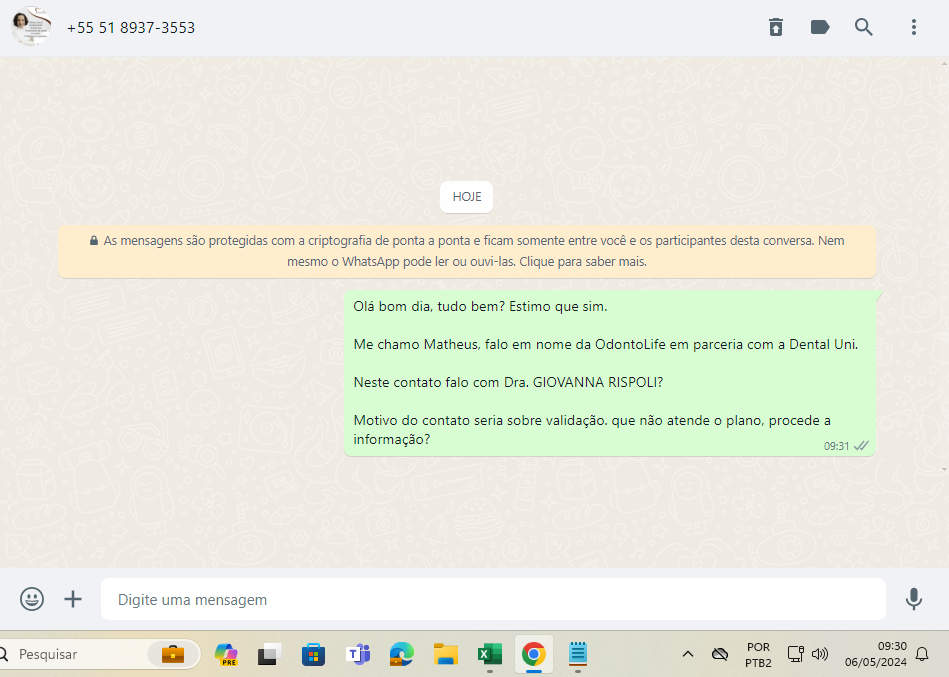The height and width of the screenshot is (677, 949).
Task: Open Microsoft Teams from the taskbar
Action: click(x=357, y=655)
